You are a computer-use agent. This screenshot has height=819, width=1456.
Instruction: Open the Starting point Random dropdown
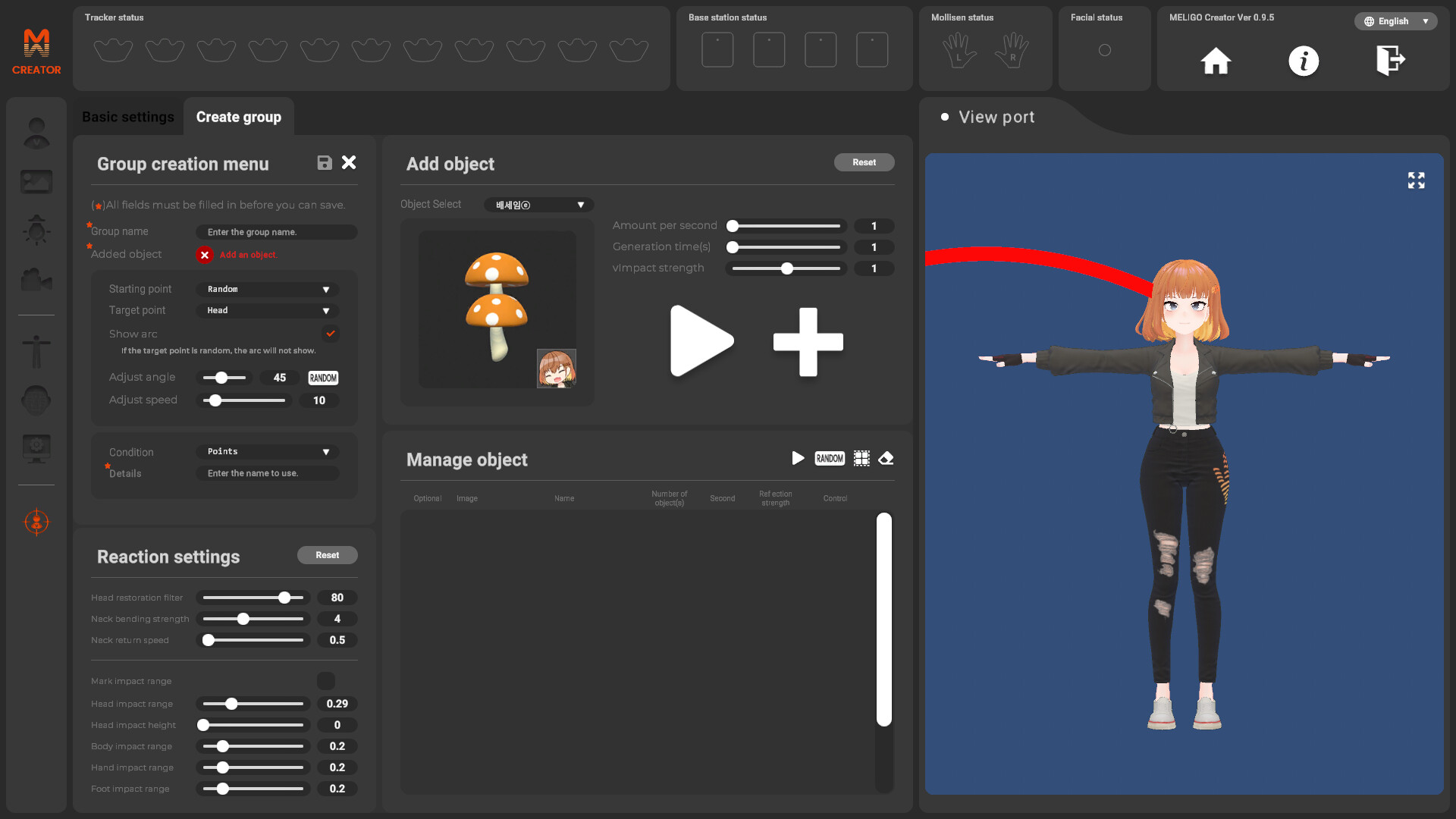point(268,290)
